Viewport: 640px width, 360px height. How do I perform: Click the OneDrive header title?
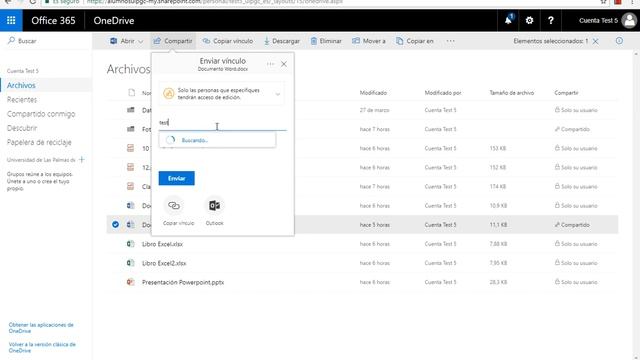[x=113, y=20]
